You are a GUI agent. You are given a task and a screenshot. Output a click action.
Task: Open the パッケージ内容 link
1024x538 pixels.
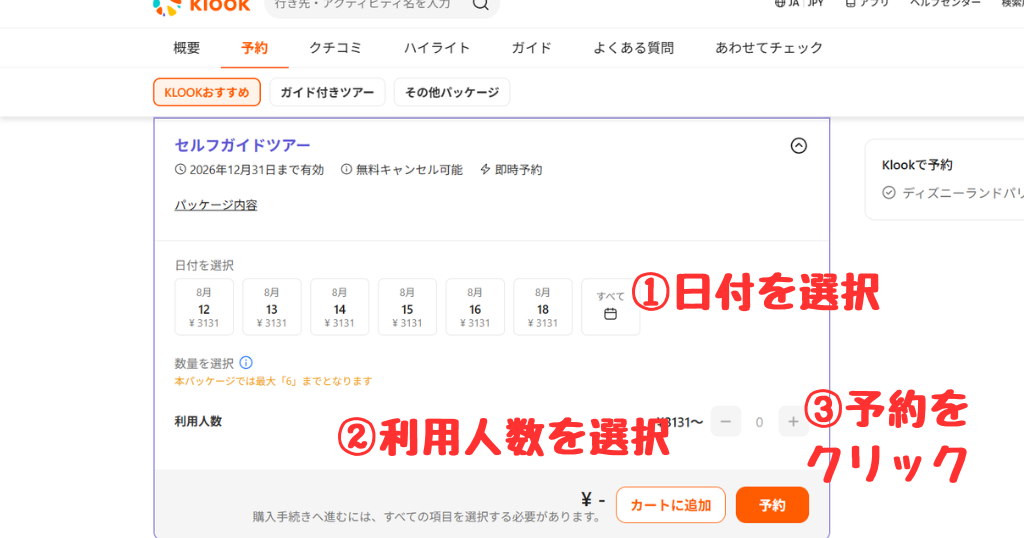tap(216, 205)
